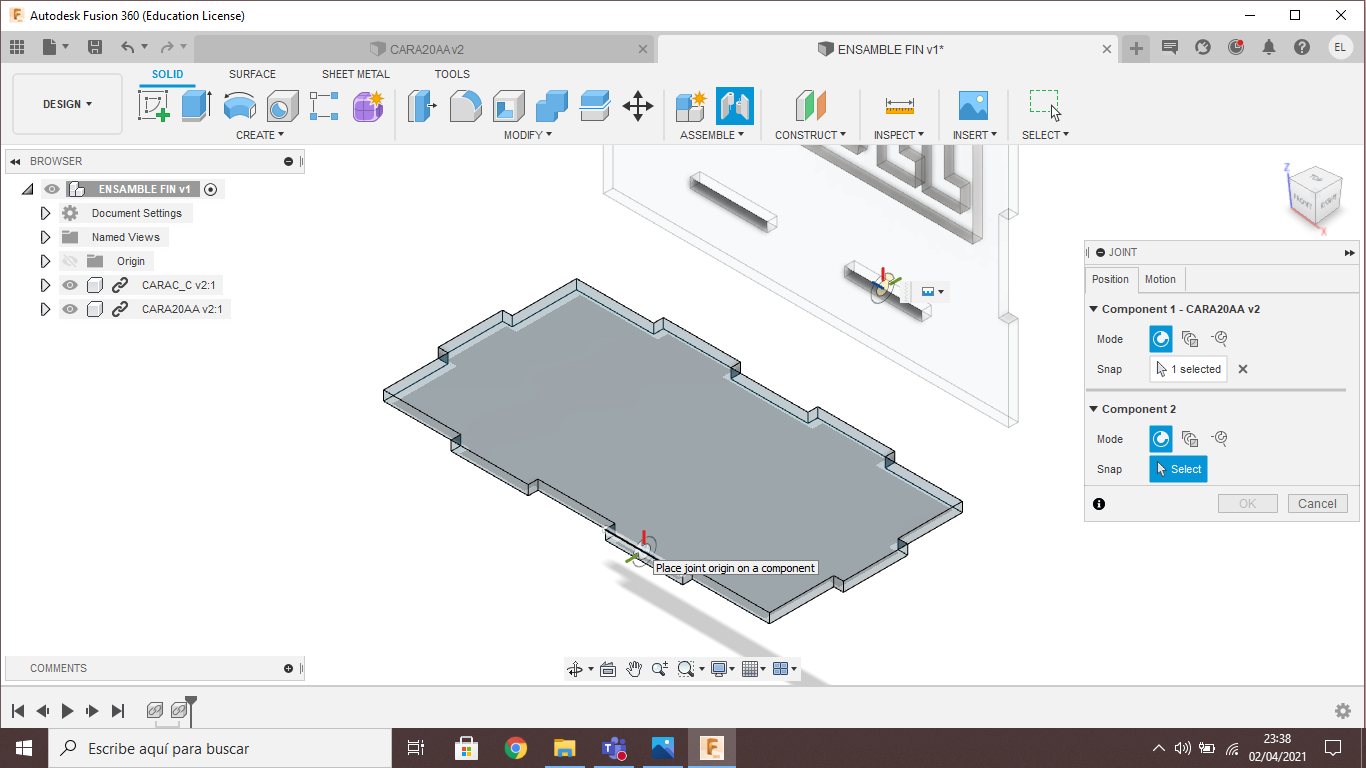Image resolution: width=1366 pixels, height=768 pixels.
Task: Click the Measure ruler icon
Action: (x=899, y=105)
